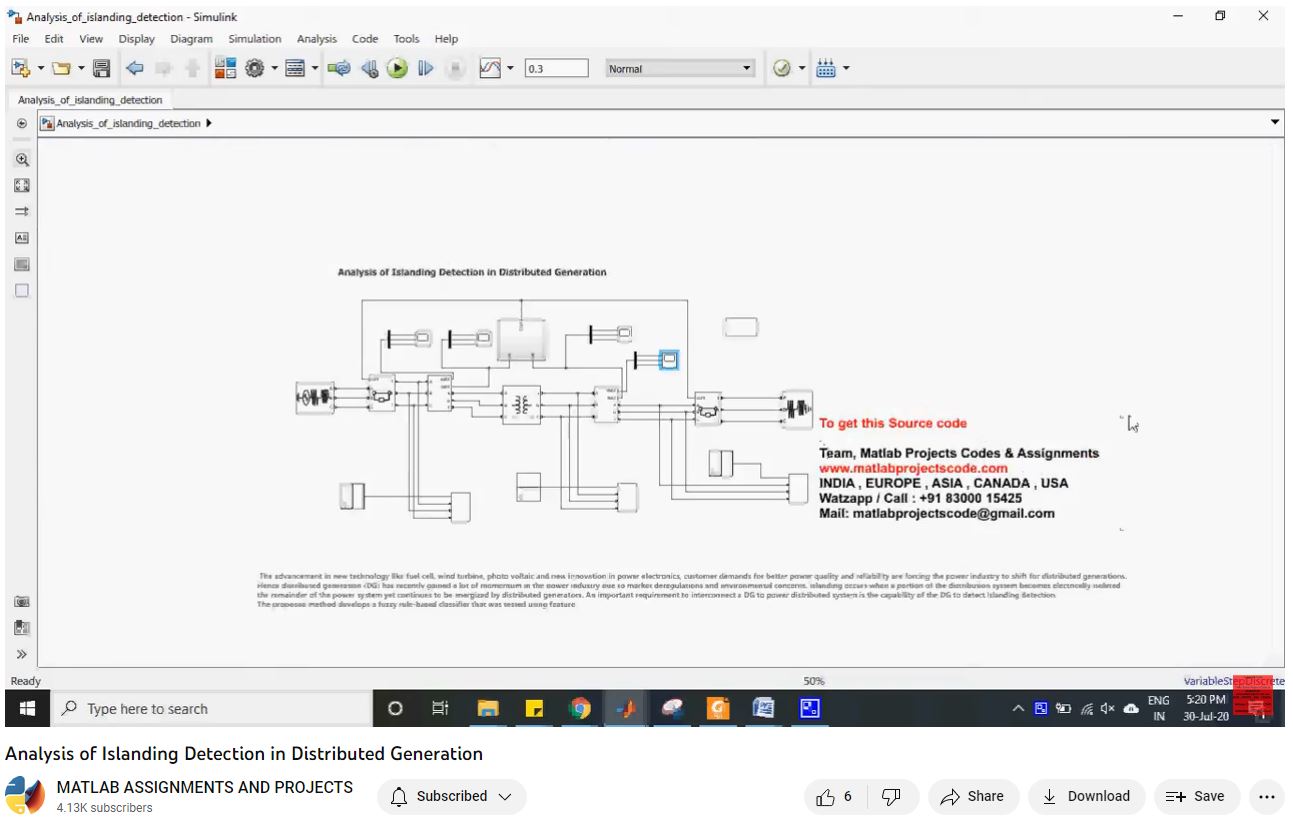Click the screenshot camera icon in lower palette
1293x829 pixels.
coord(22,602)
